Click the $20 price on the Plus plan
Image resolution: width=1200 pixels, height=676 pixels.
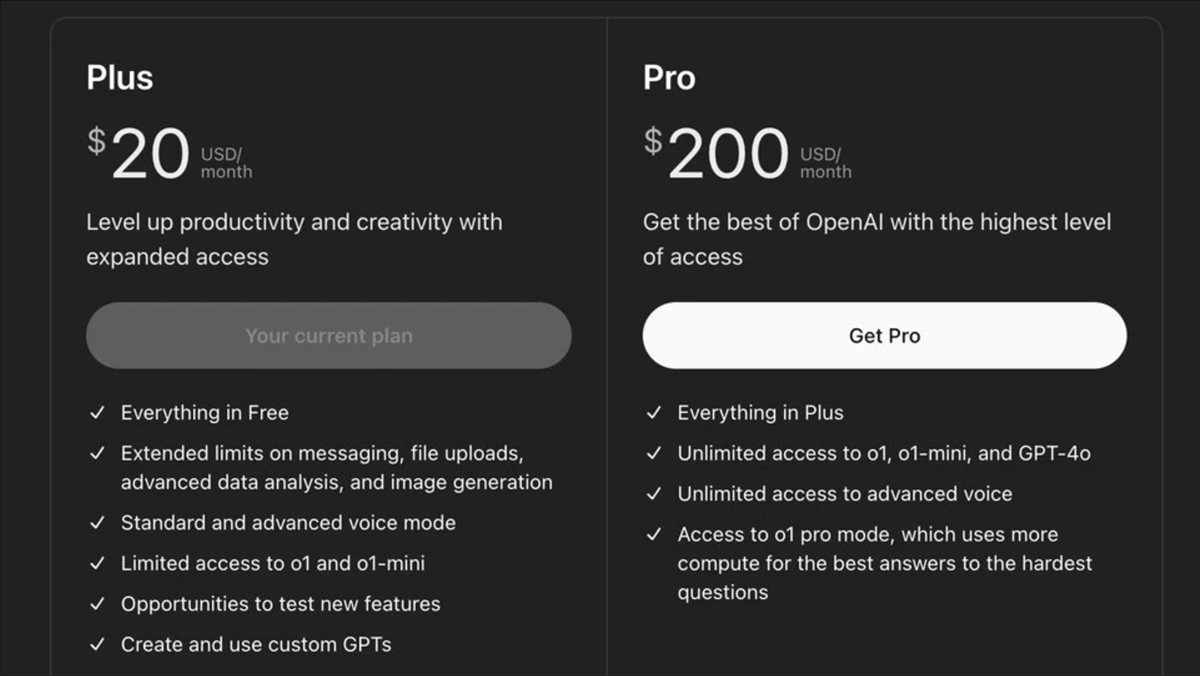coord(140,156)
